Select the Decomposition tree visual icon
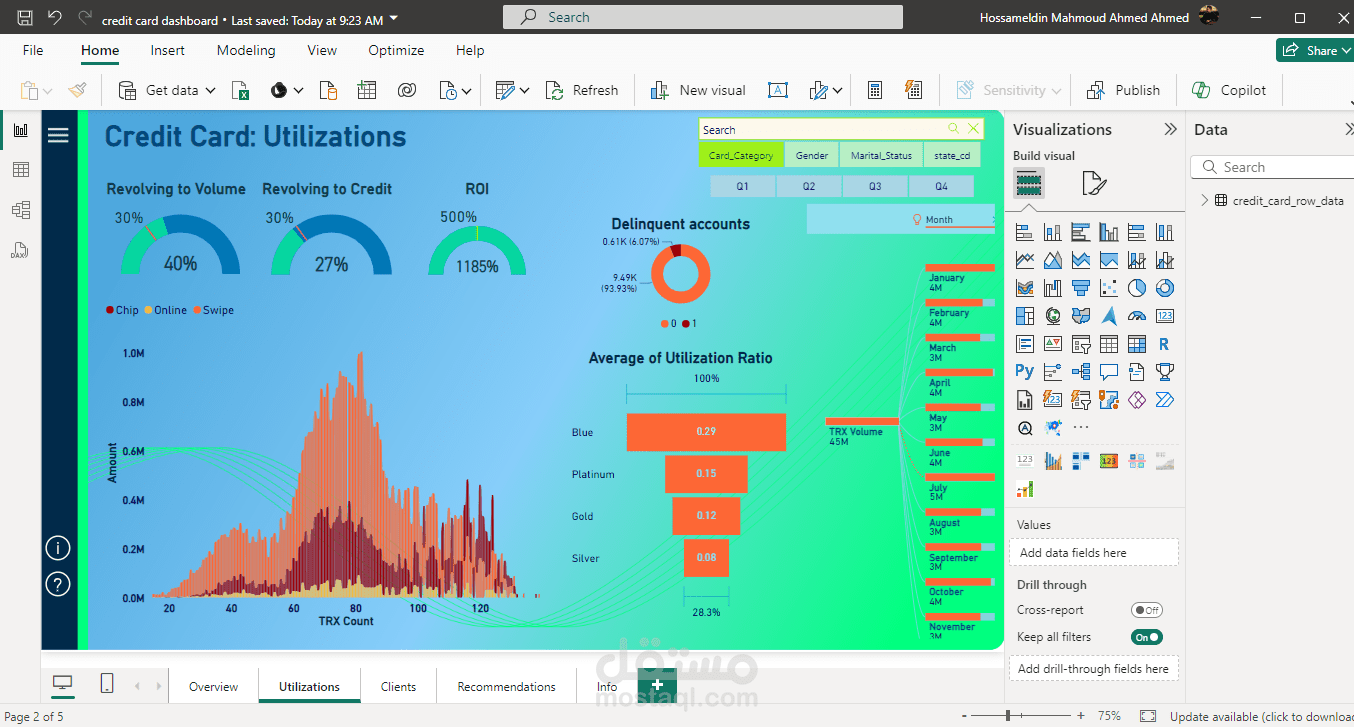The image size is (1354, 727). click(1081, 372)
